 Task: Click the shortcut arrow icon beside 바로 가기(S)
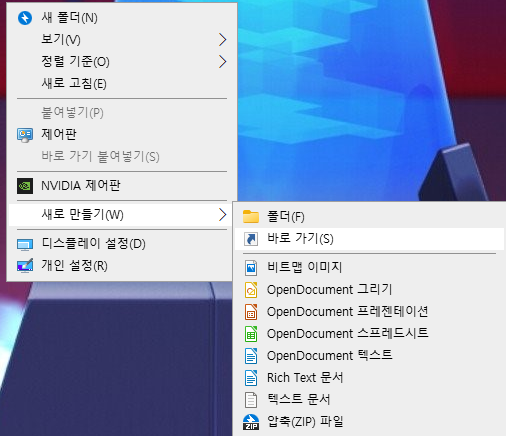(x=251, y=239)
